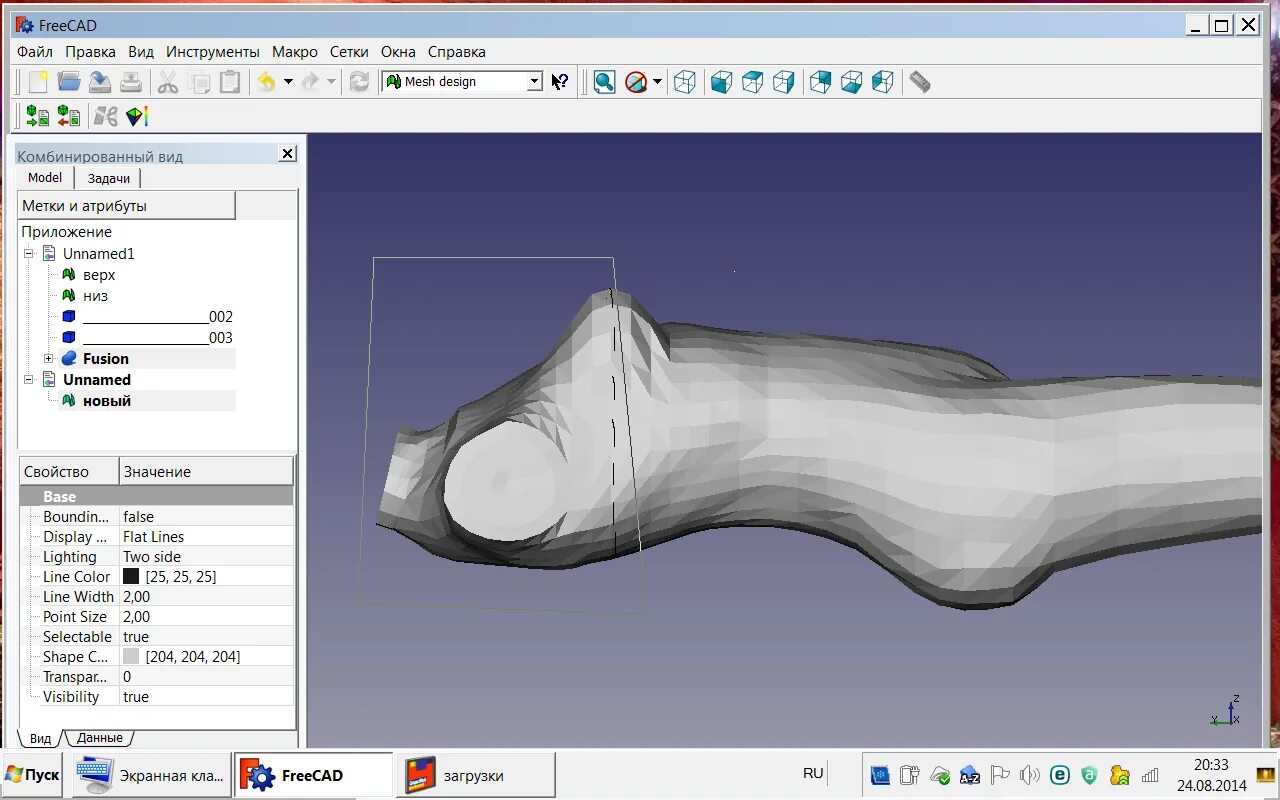Open the draw style dropdown arrow

[x=657, y=82]
